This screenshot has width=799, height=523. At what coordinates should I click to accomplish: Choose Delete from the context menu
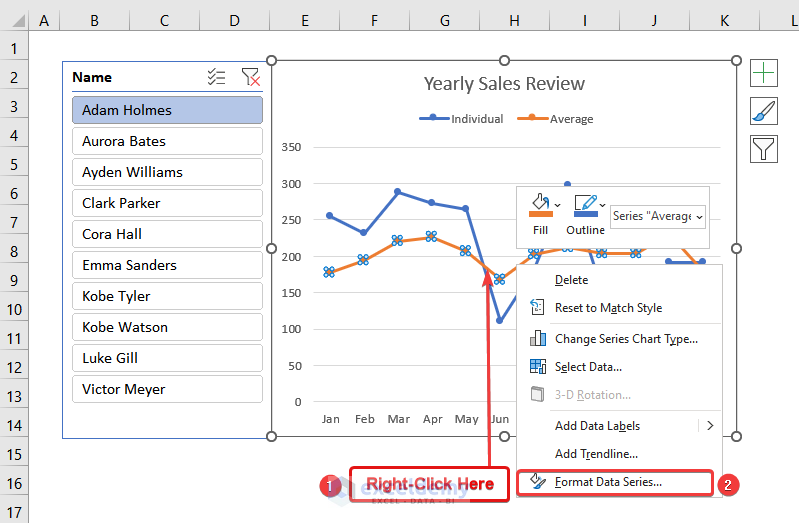point(620,280)
